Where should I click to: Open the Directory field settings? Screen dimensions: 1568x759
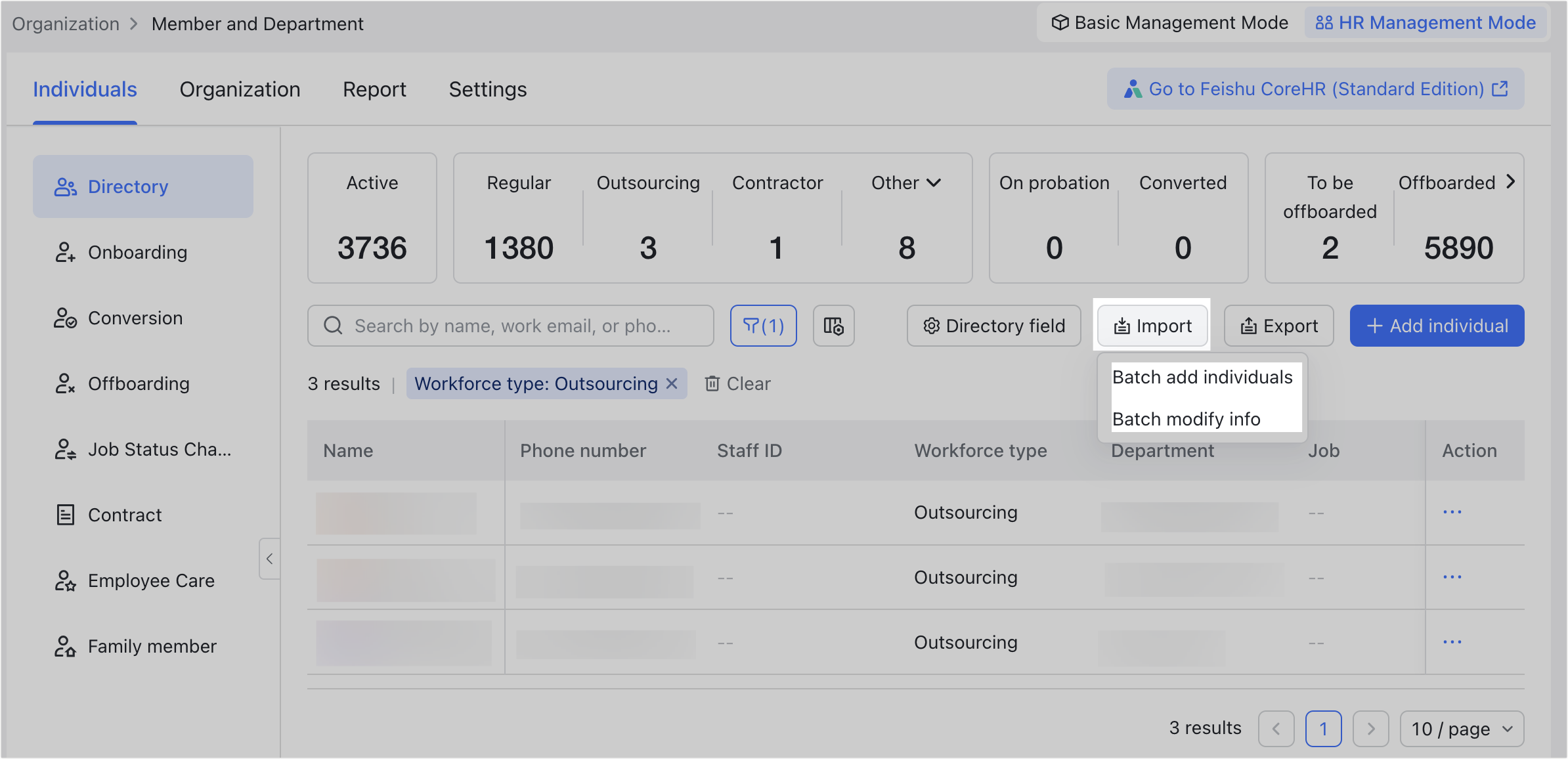coord(993,326)
